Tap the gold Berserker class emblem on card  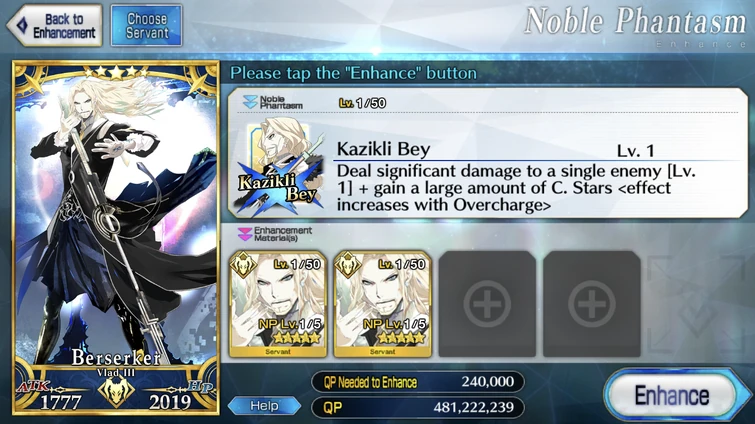(x=116, y=391)
